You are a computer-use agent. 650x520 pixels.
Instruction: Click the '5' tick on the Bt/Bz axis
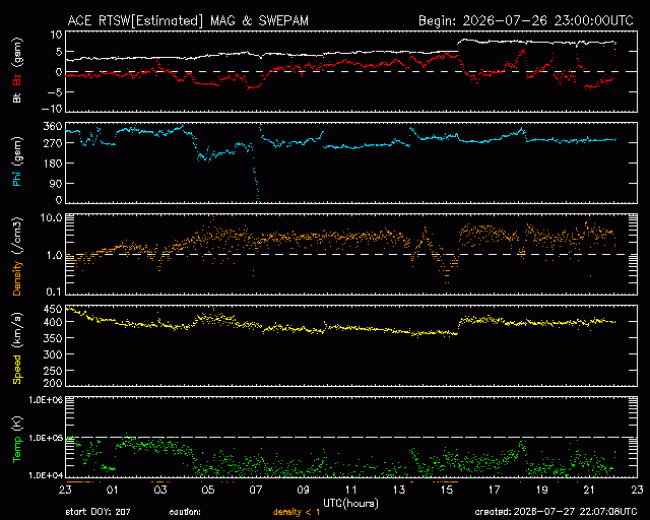click(59, 52)
